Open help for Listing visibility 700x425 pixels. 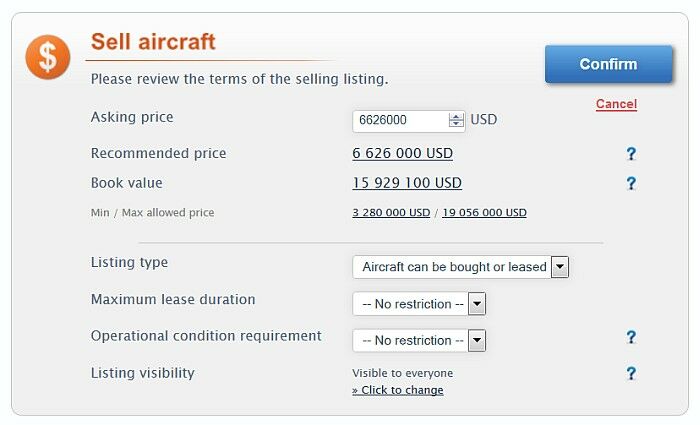[x=631, y=373]
